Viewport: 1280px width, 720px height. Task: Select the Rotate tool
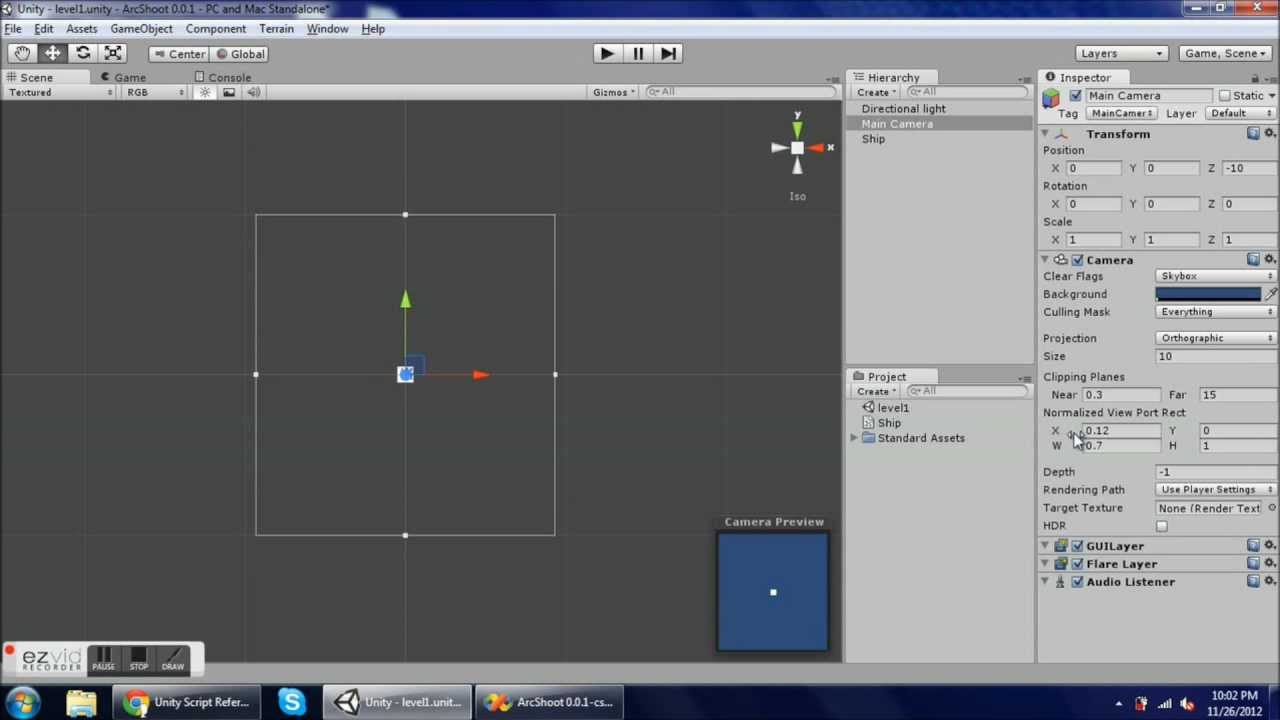click(83, 54)
